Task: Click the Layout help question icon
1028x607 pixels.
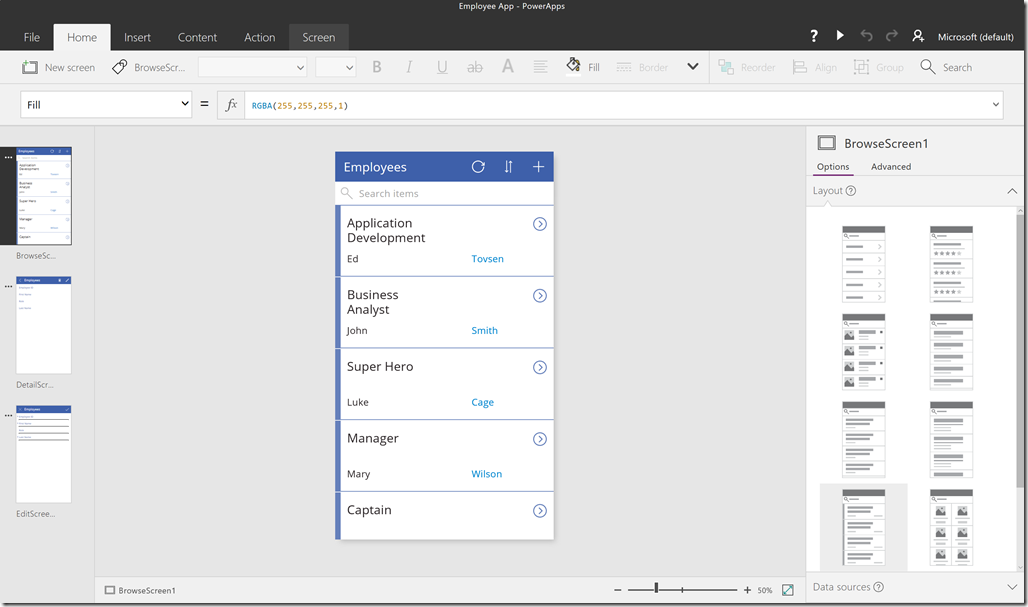Action: [x=850, y=191]
